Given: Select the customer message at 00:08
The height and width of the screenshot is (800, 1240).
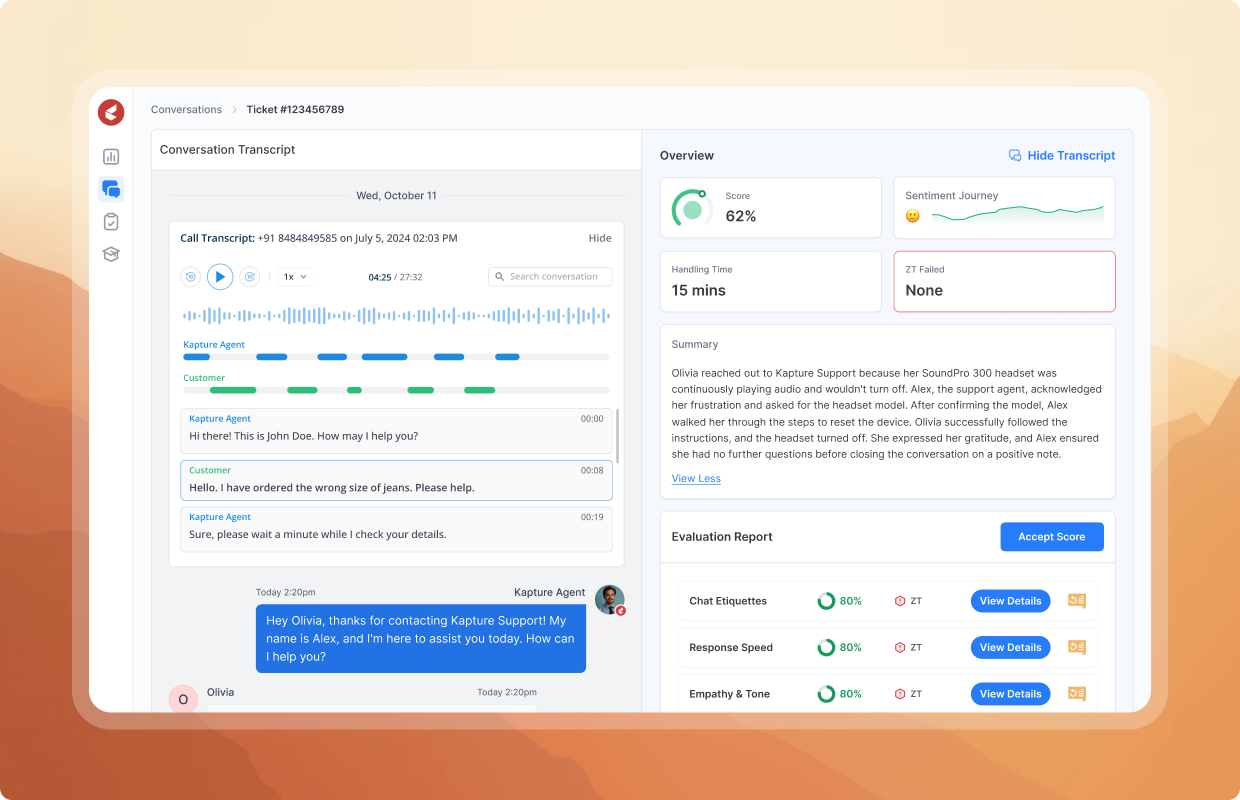Looking at the screenshot, I should [x=396, y=480].
